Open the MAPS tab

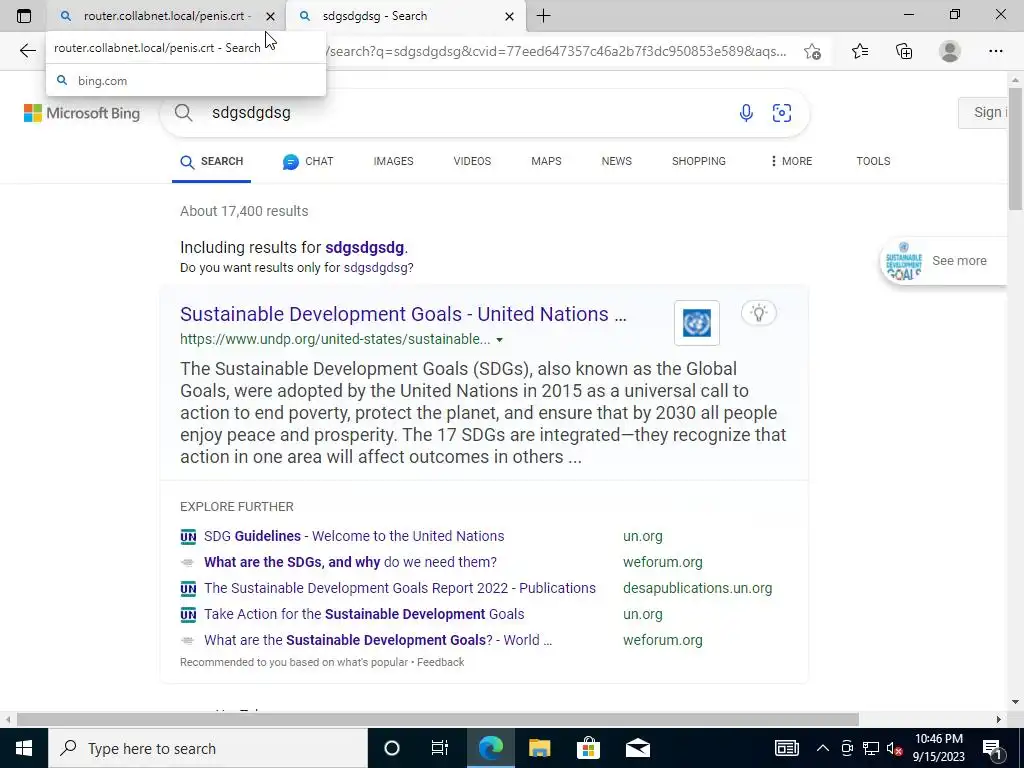coord(546,161)
